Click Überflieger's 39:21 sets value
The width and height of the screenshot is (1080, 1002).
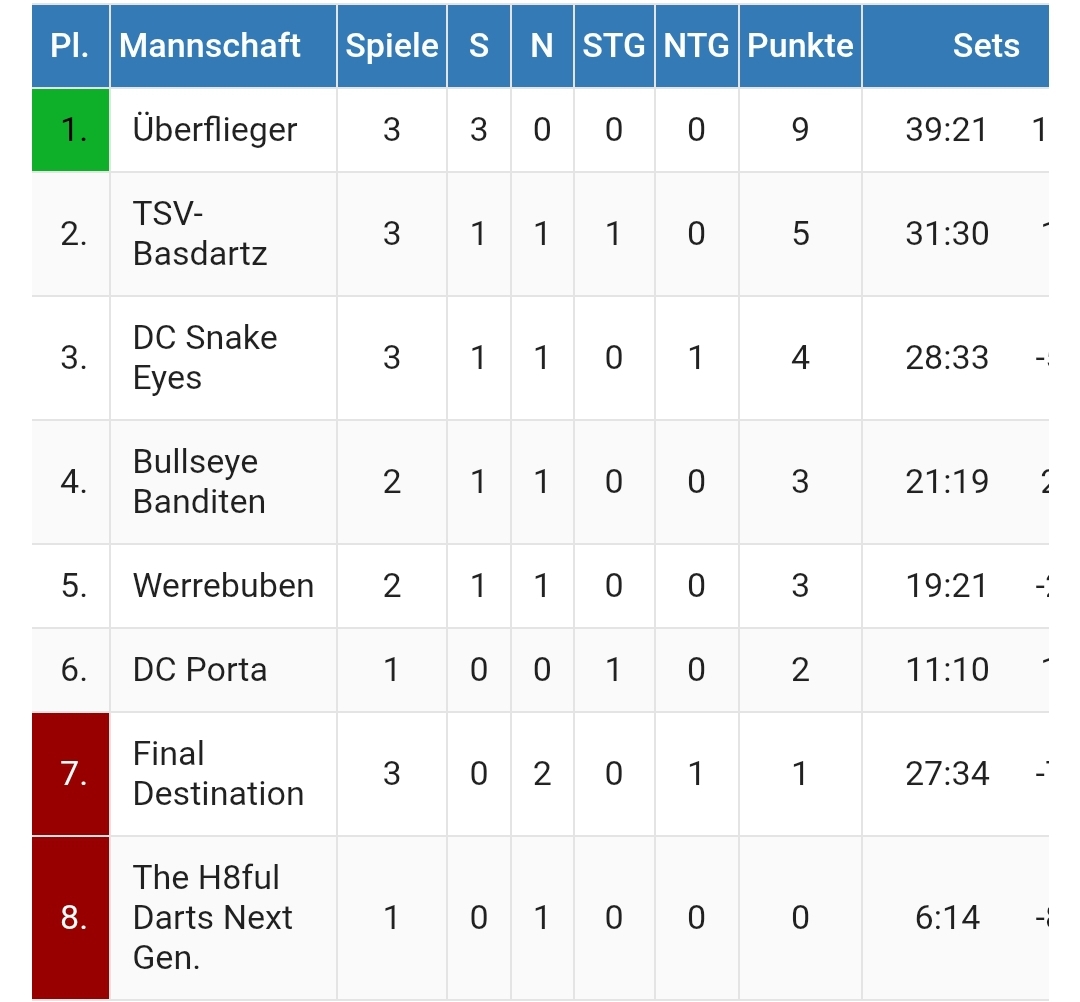946,129
